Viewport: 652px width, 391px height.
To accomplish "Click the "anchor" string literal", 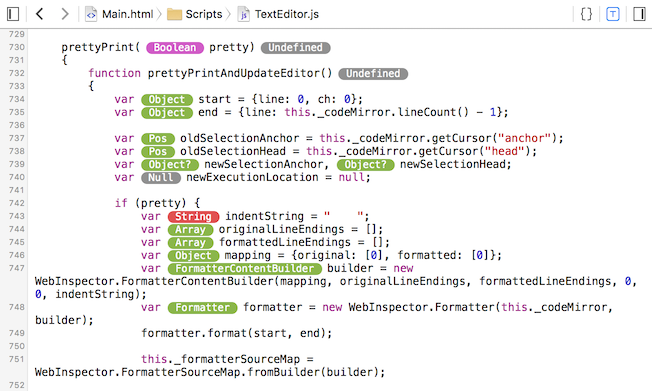I will coord(524,138).
